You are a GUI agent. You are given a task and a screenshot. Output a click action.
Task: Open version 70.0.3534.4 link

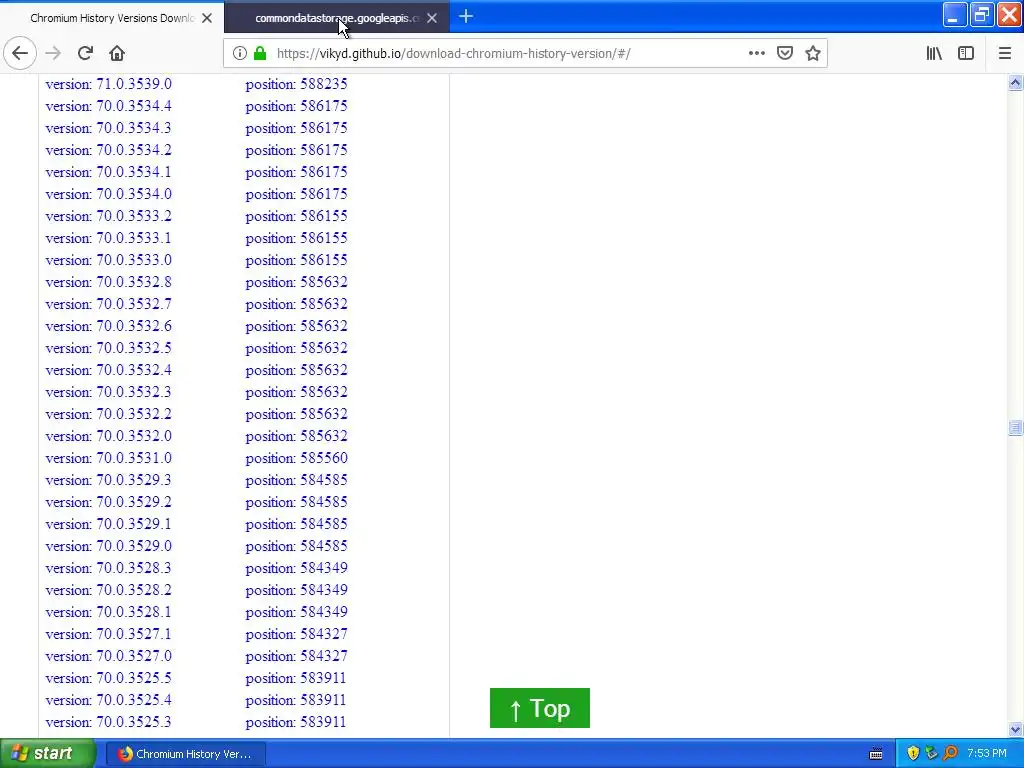(x=108, y=106)
